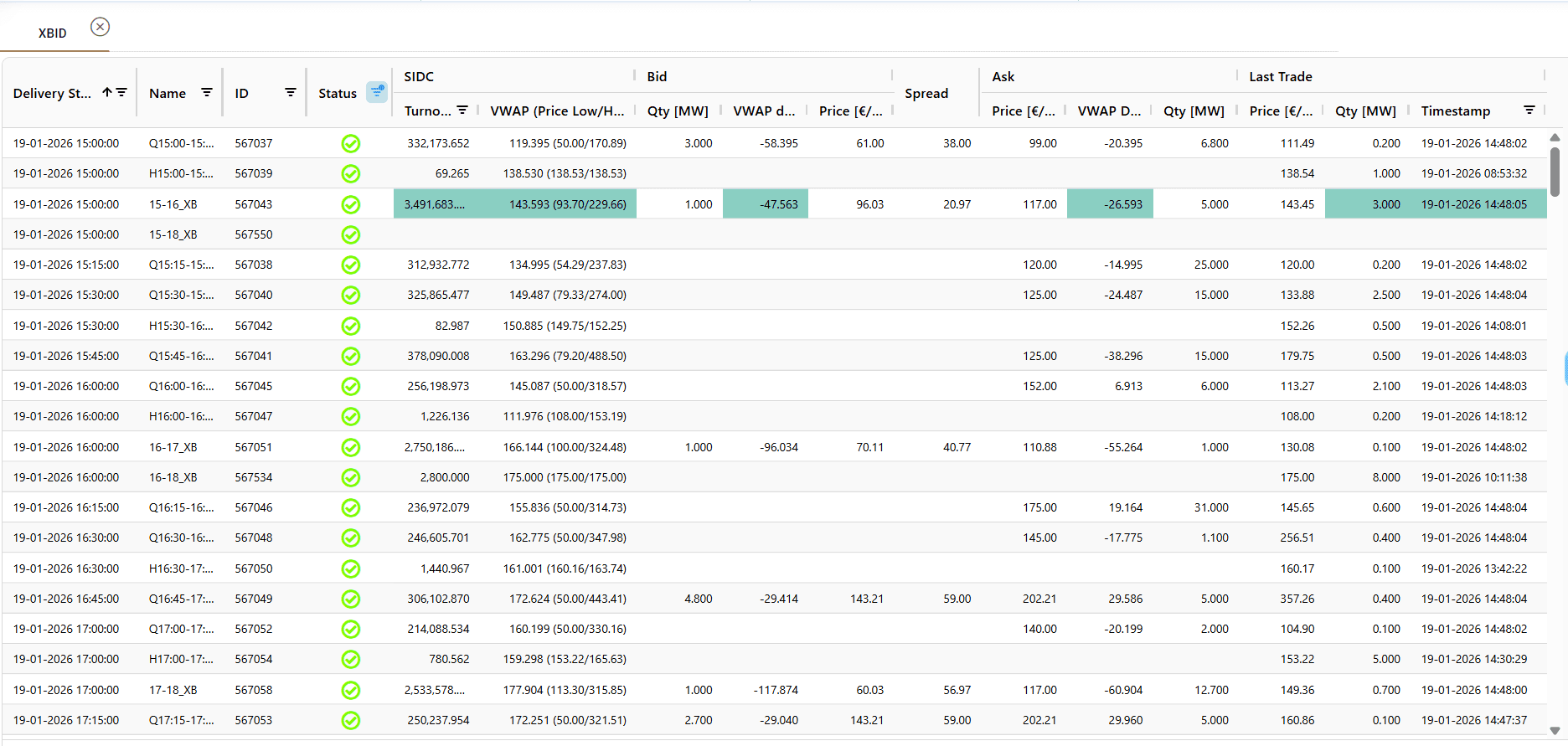Click ID cell 567053
The height and width of the screenshot is (746, 1568).
[x=253, y=720]
